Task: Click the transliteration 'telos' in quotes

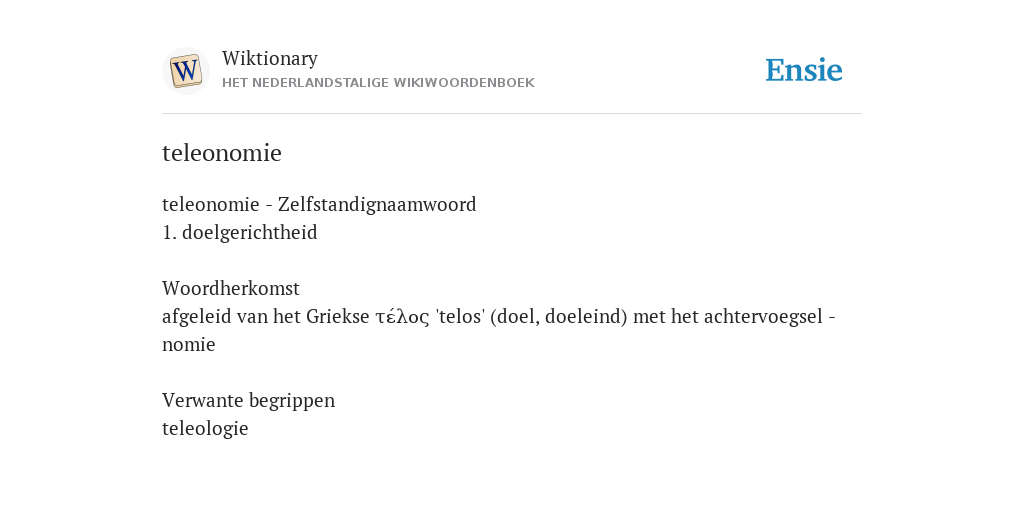Action: (x=460, y=317)
